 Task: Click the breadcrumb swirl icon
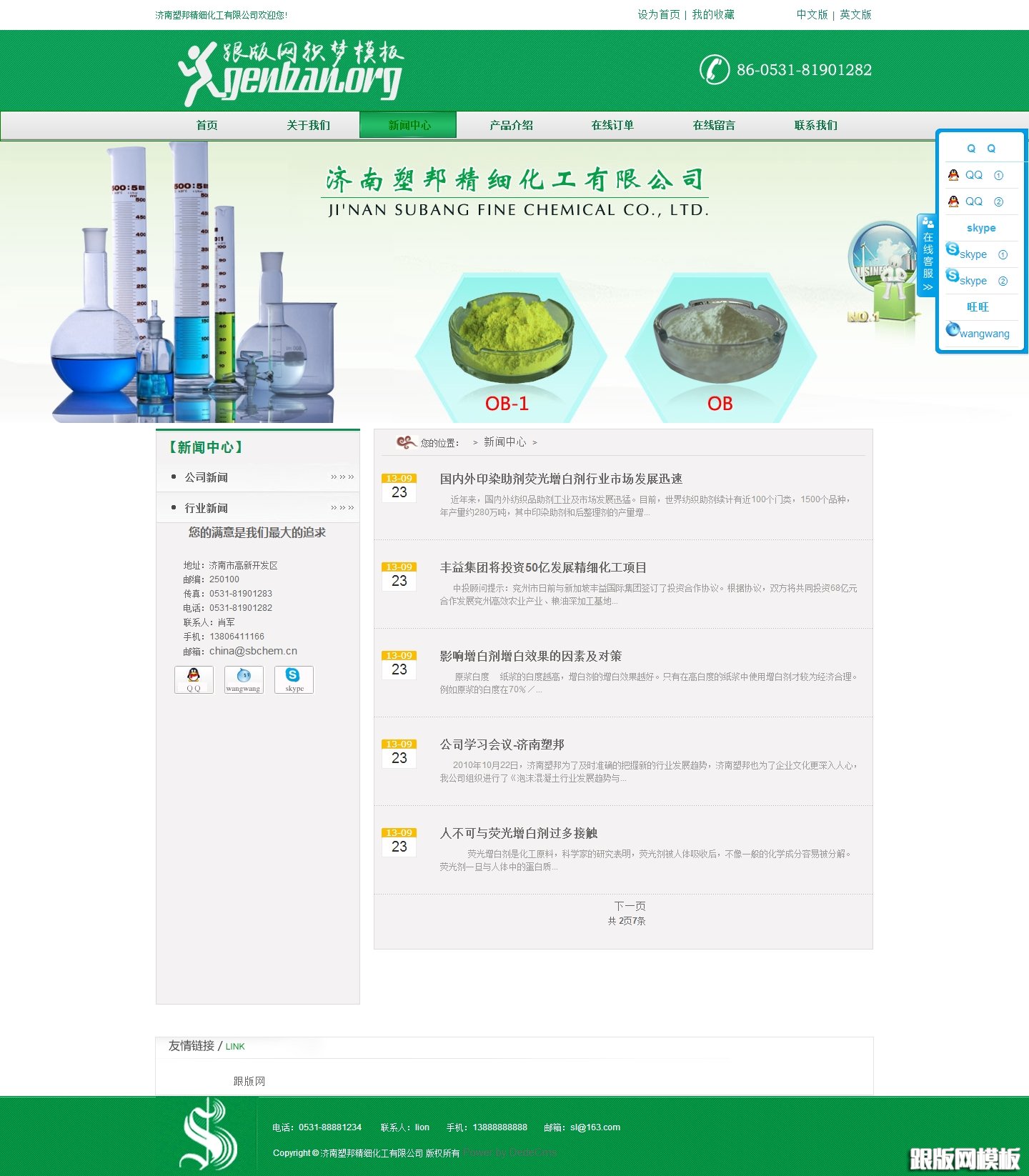(x=406, y=442)
